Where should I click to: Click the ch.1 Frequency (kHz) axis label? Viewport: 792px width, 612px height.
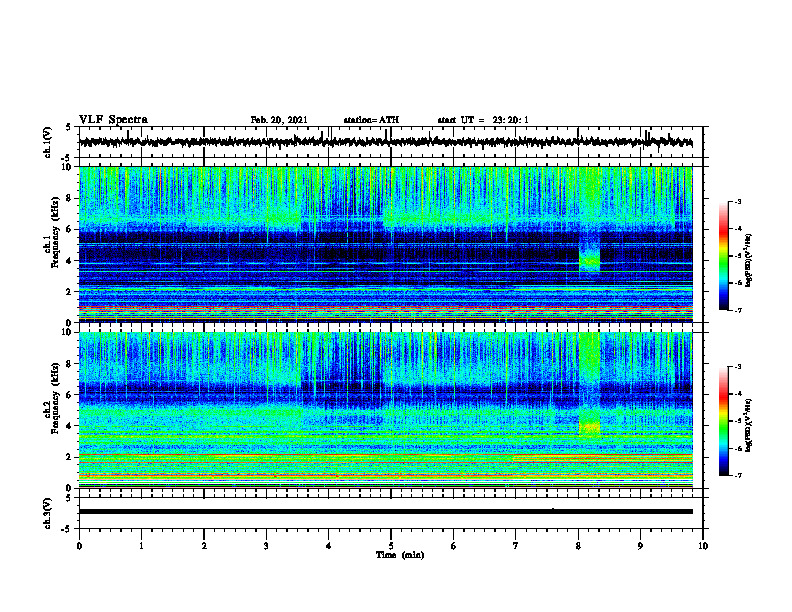pos(52,233)
